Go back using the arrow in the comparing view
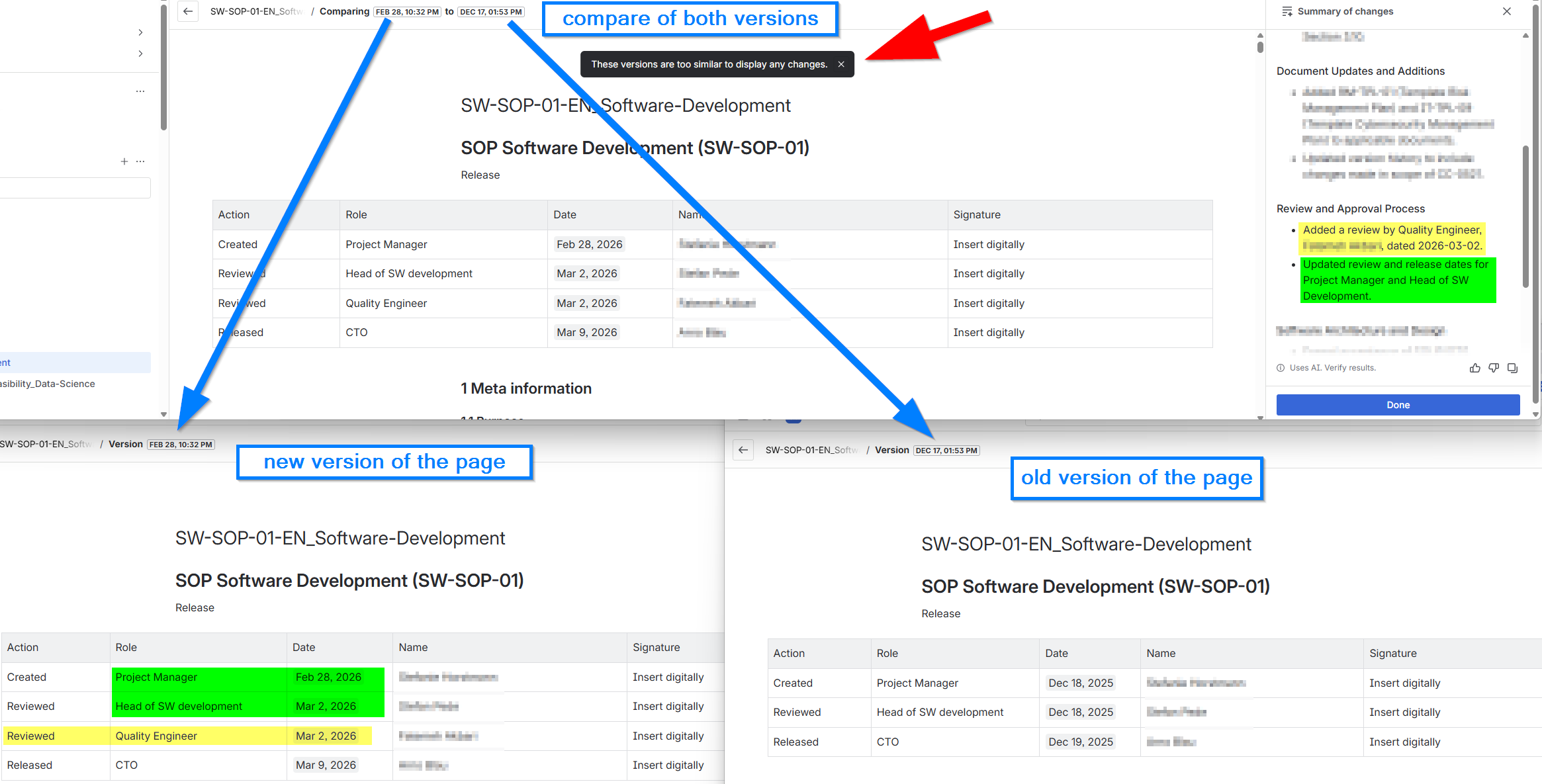 coord(188,11)
